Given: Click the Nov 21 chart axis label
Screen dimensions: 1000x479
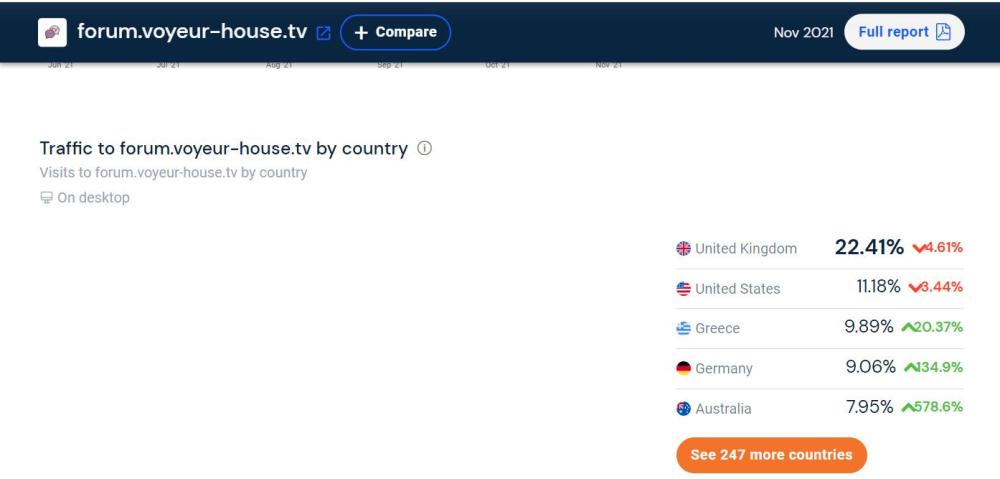Looking at the screenshot, I should [x=608, y=66].
